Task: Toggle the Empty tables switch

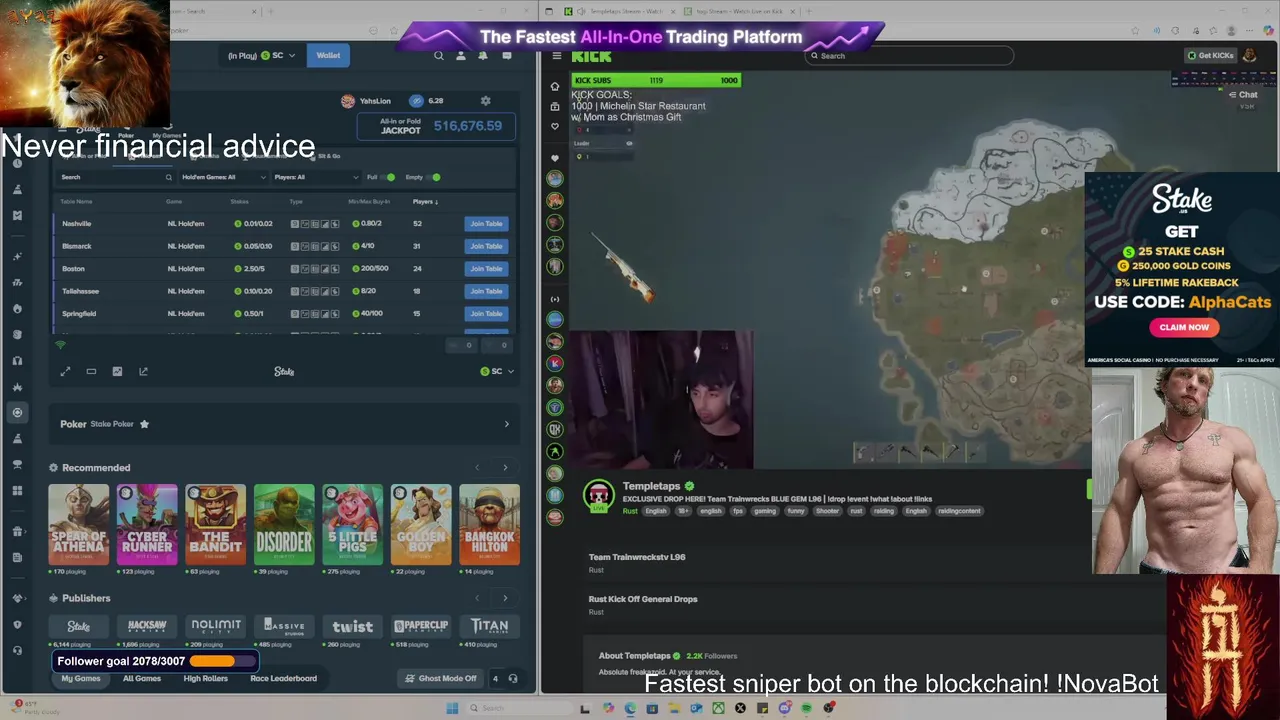Action: pyautogui.click(x=434, y=177)
